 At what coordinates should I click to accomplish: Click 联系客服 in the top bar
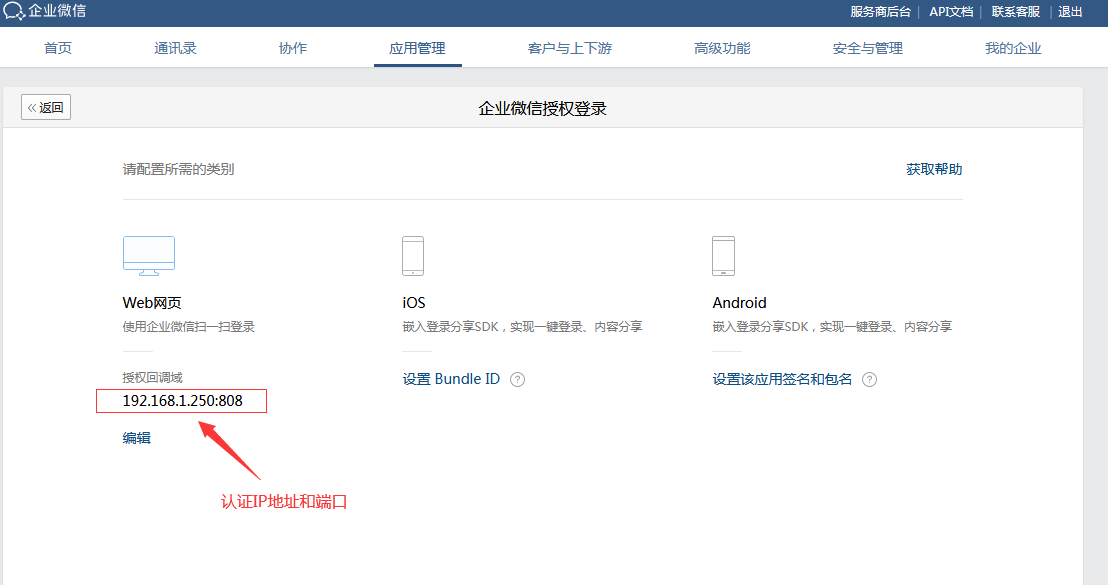pos(1016,12)
